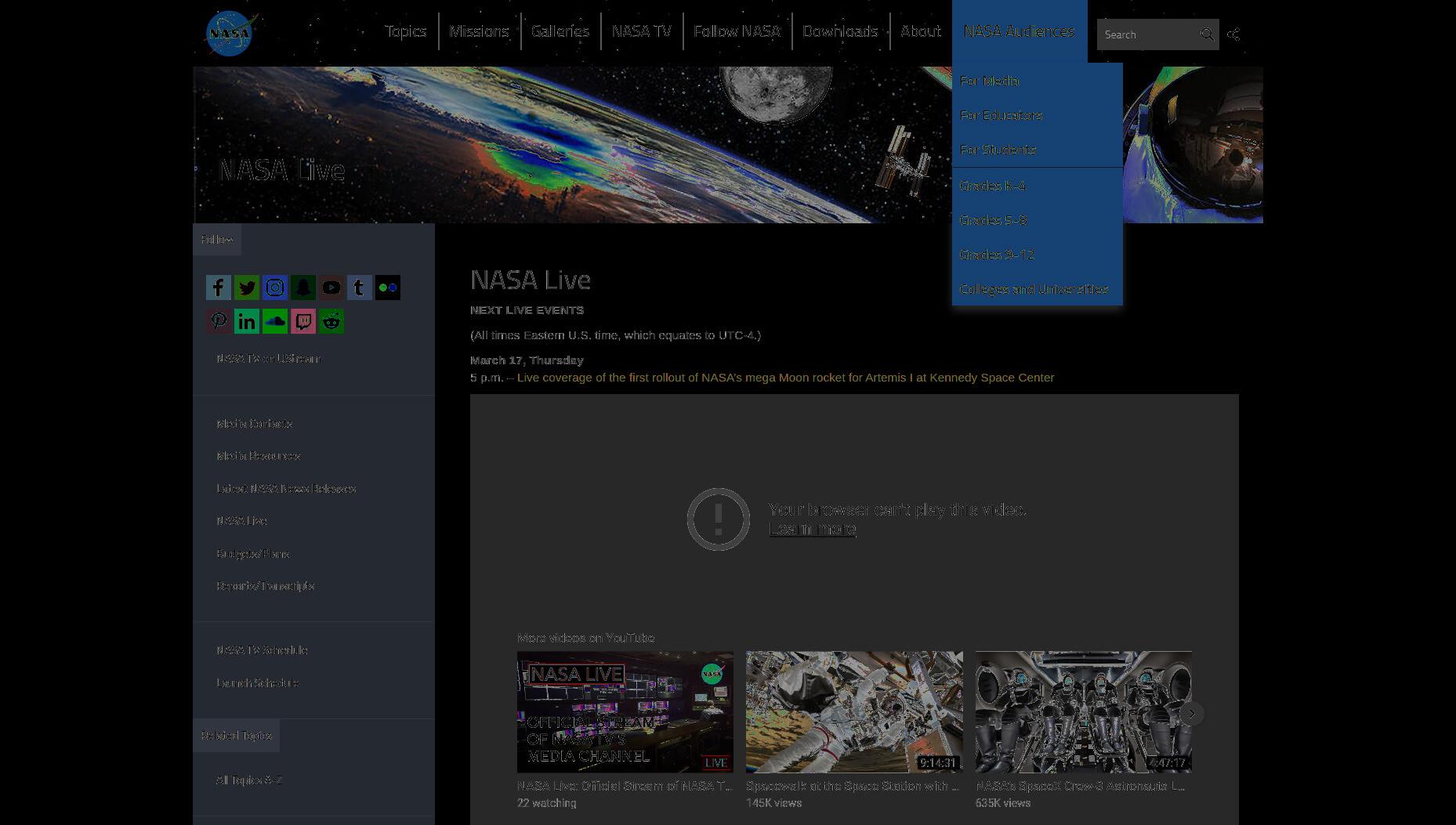1456x825 pixels.
Task: Open the Galleries menu
Action: 560,31
